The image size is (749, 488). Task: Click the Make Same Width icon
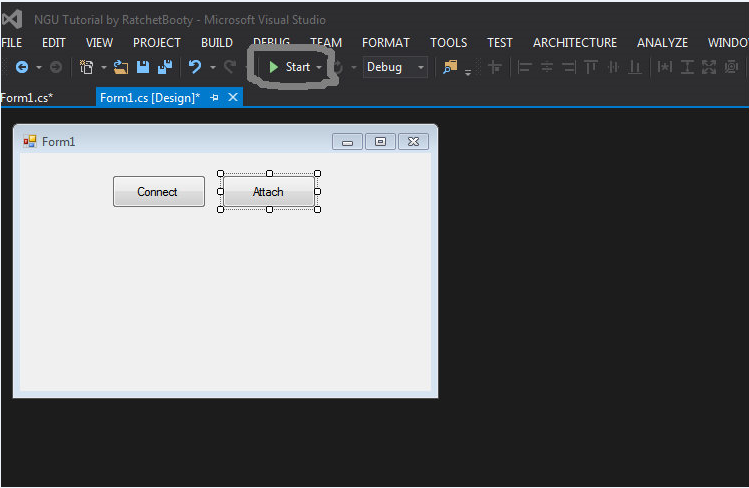[664, 67]
